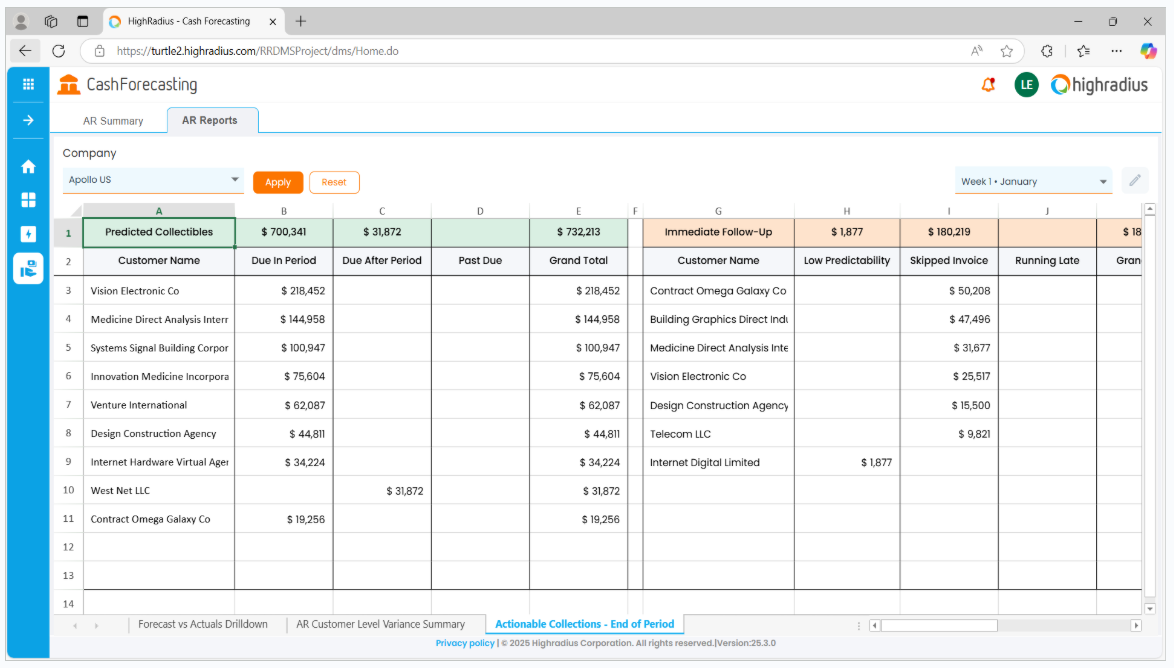Screen dimensions: 1174x668
Task: Select the Immediate Follow-Up cell
Action: (718, 232)
